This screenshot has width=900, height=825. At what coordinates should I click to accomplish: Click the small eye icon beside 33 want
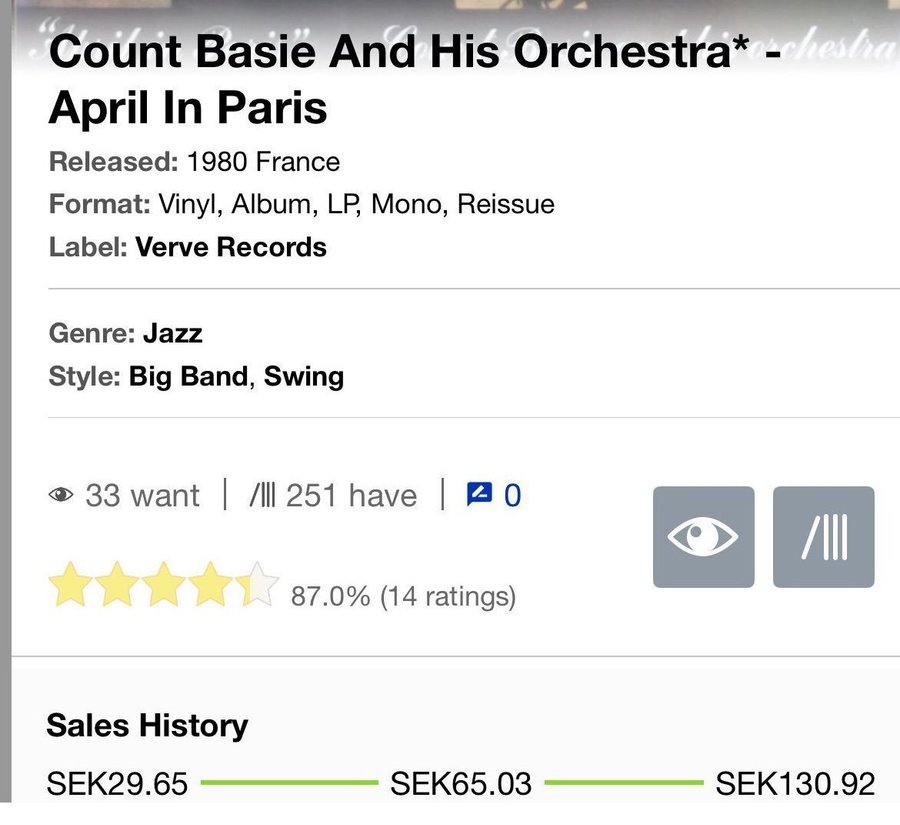click(61, 495)
